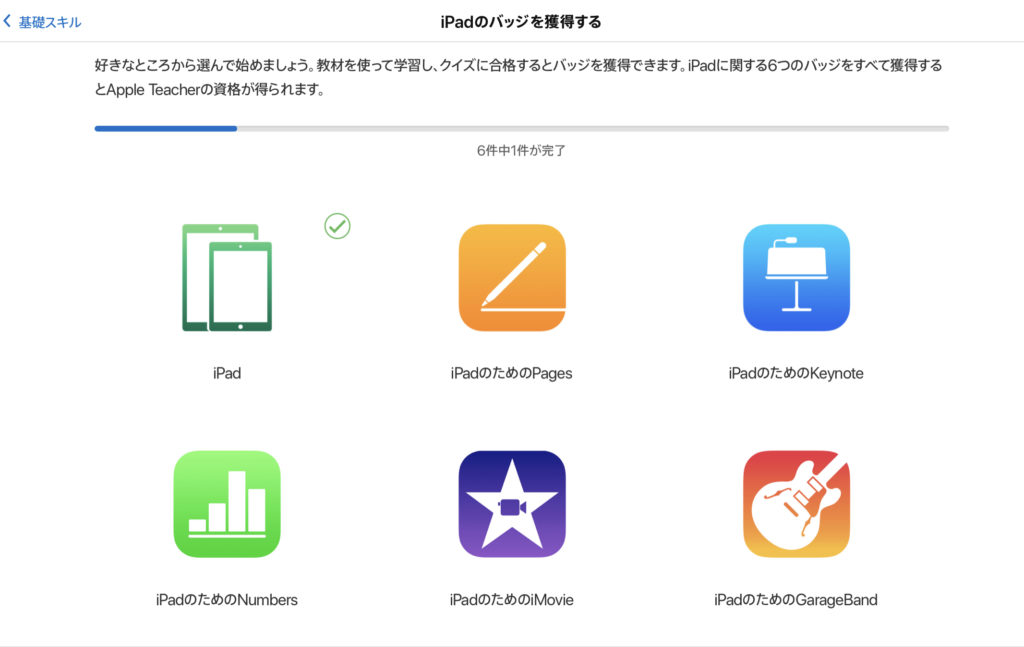Select the iPadのためのKeynote label
This screenshot has width=1024, height=647.
796,374
